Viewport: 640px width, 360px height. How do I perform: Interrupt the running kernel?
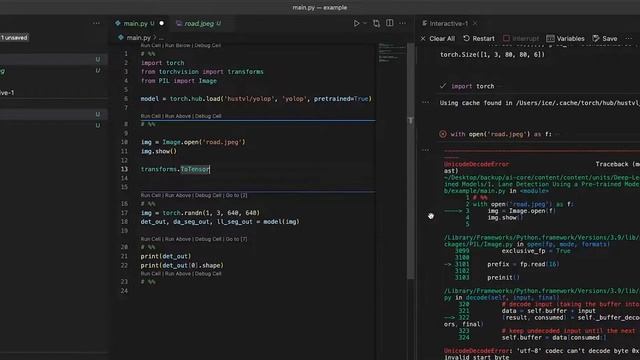tap(521, 38)
